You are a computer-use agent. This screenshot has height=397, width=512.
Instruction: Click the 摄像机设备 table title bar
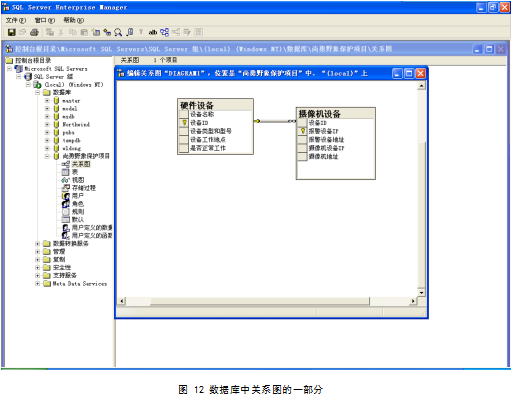(x=336, y=114)
